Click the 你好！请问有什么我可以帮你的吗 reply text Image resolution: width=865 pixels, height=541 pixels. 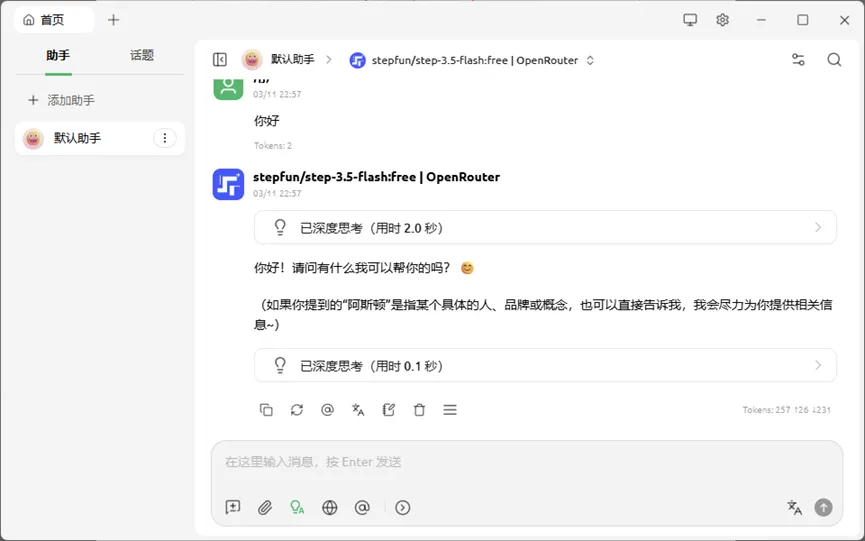coord(352,268)
